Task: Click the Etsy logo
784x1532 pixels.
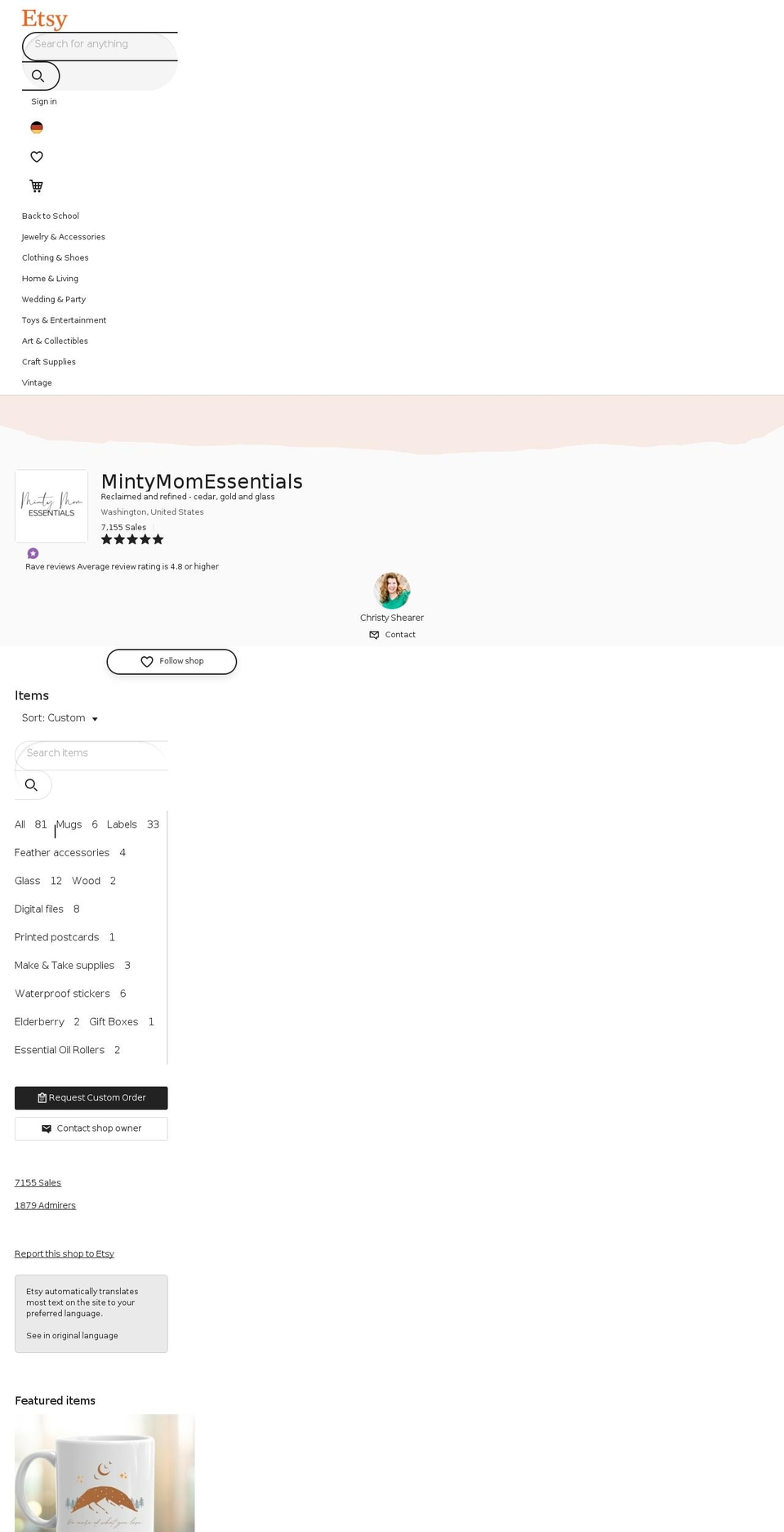Action: click(44, 18)
